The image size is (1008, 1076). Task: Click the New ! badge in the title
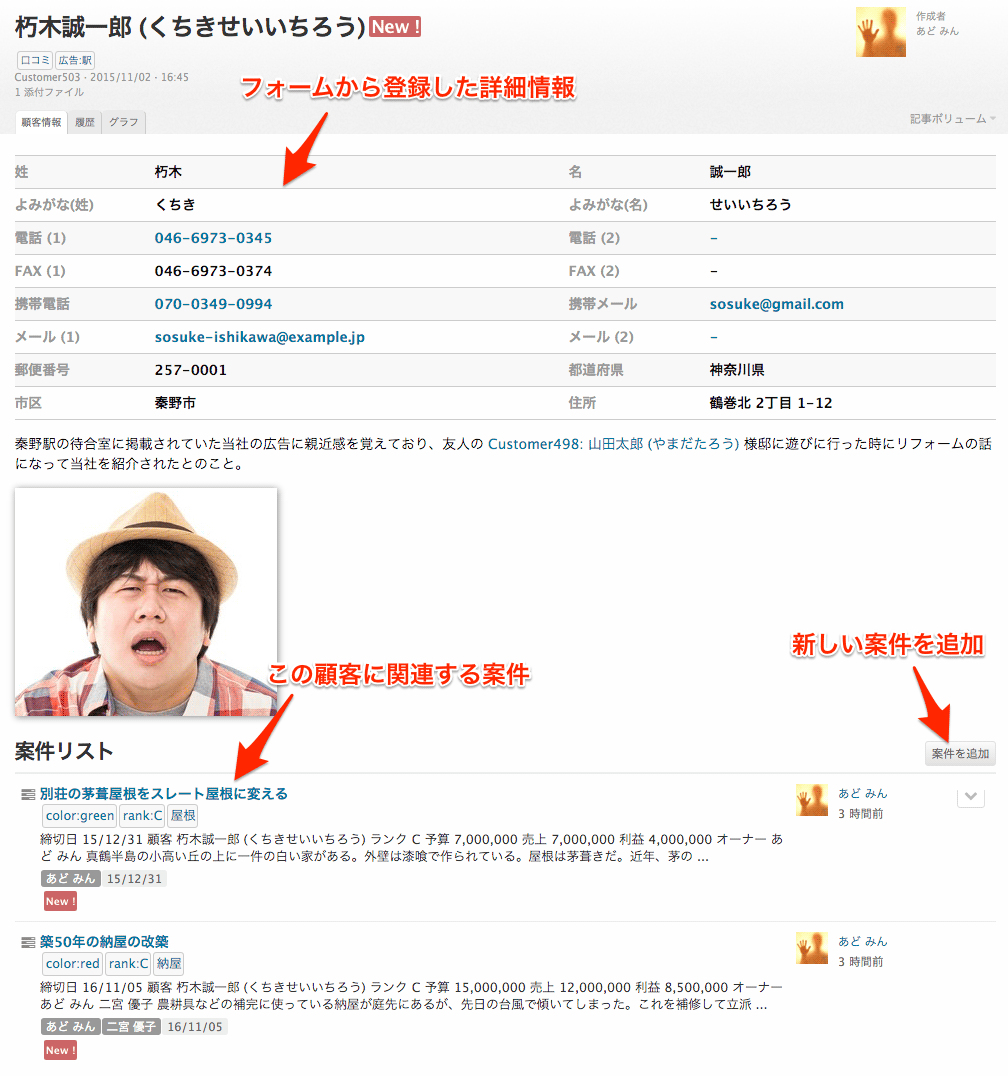tap(395, 27)
